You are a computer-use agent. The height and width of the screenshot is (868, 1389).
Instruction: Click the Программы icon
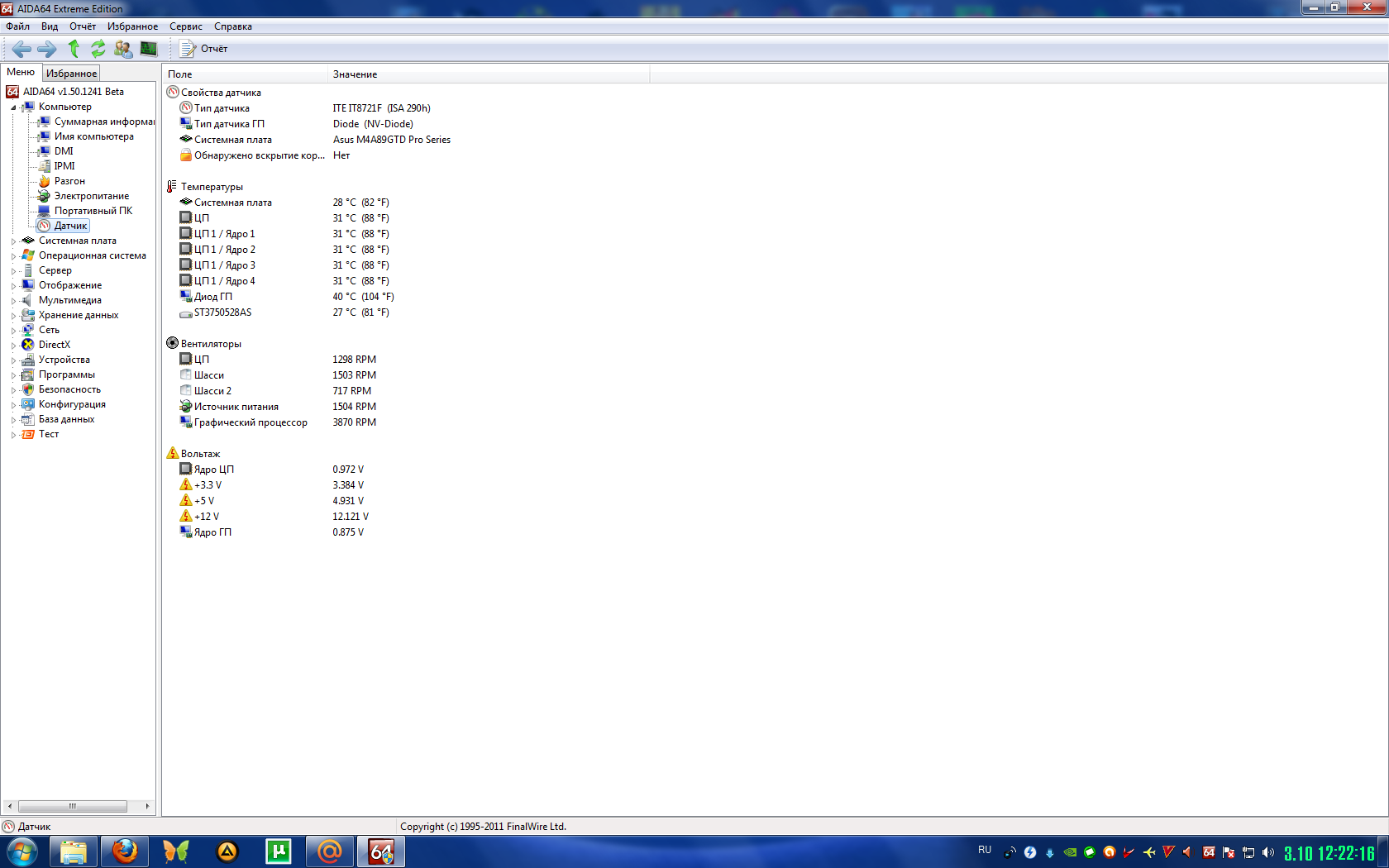tap(28, 374)
